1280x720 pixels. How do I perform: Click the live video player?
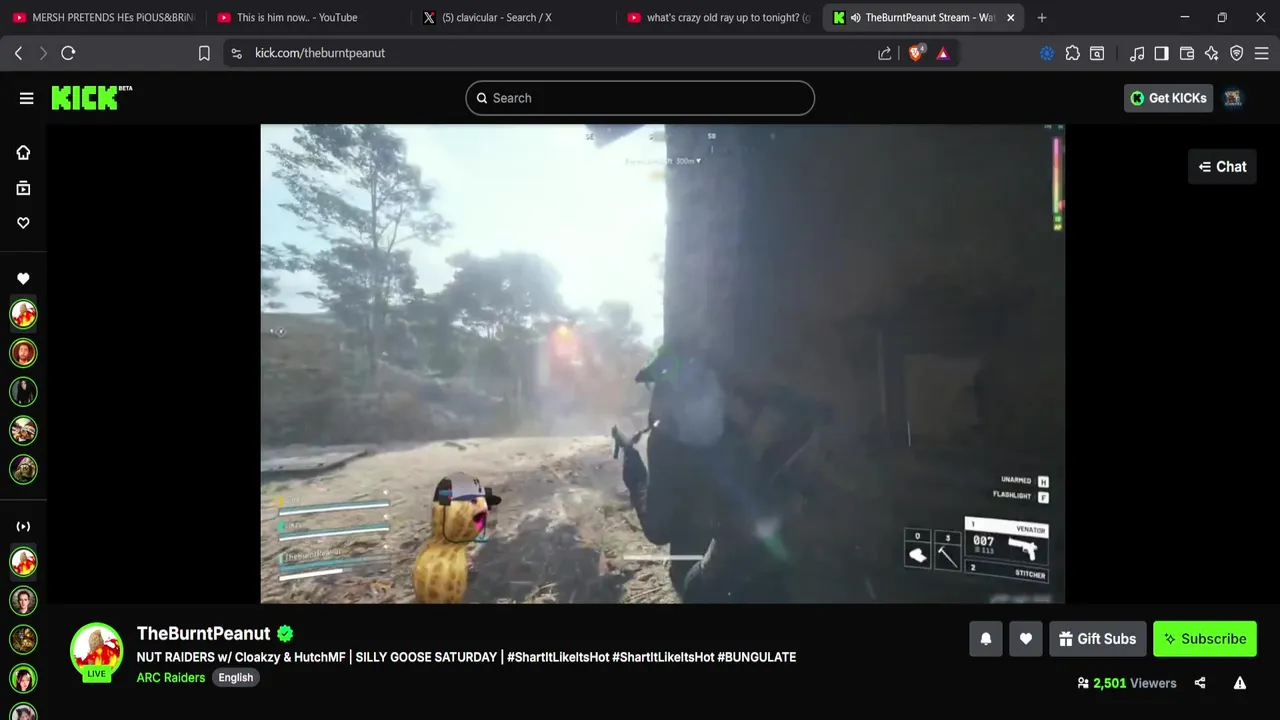tap(662, 364)
